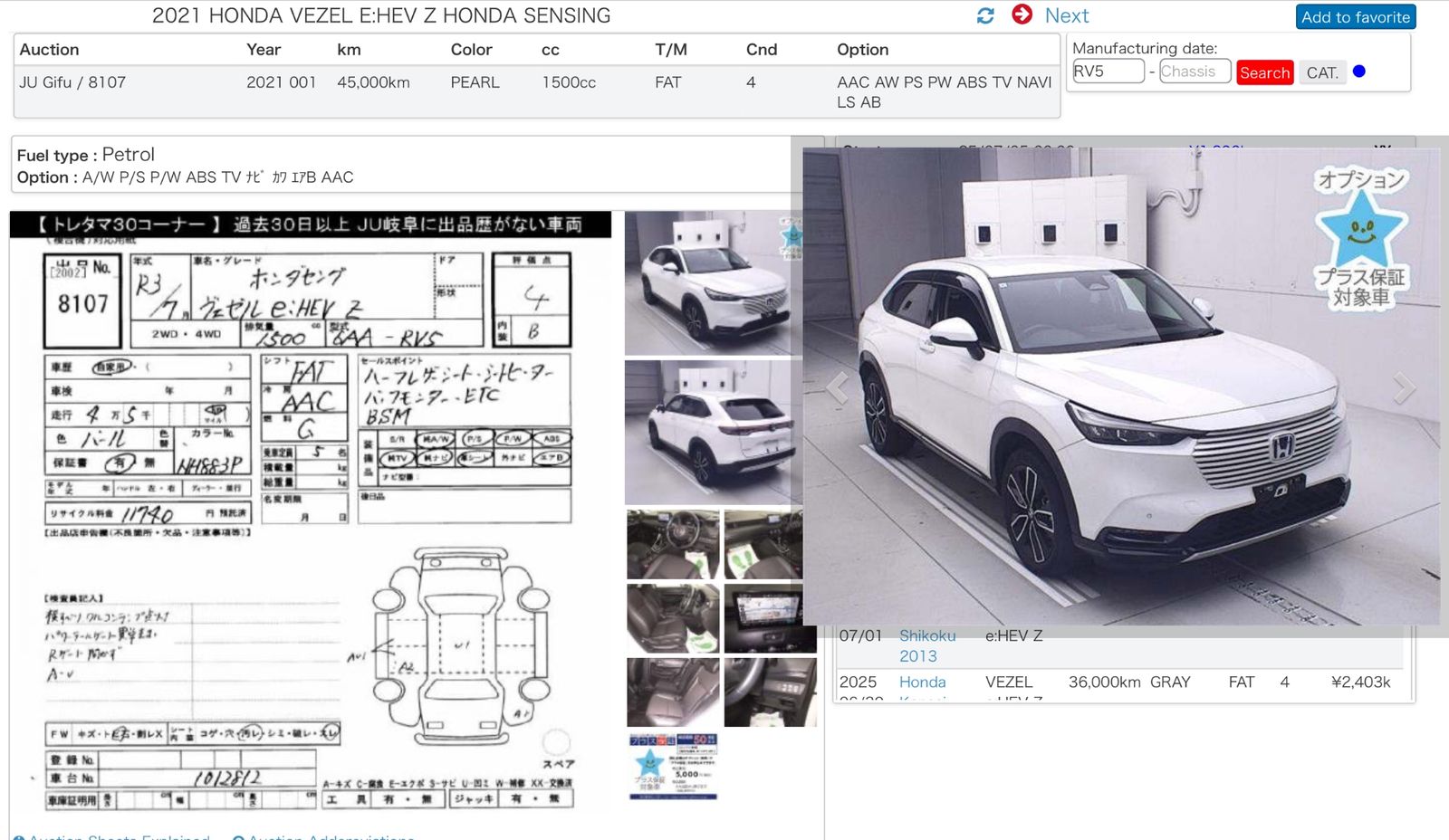This screenshot has height=840, width=1449.
Task: Click the blue refresh arrows icon
Action: click(x=985, y=15)
